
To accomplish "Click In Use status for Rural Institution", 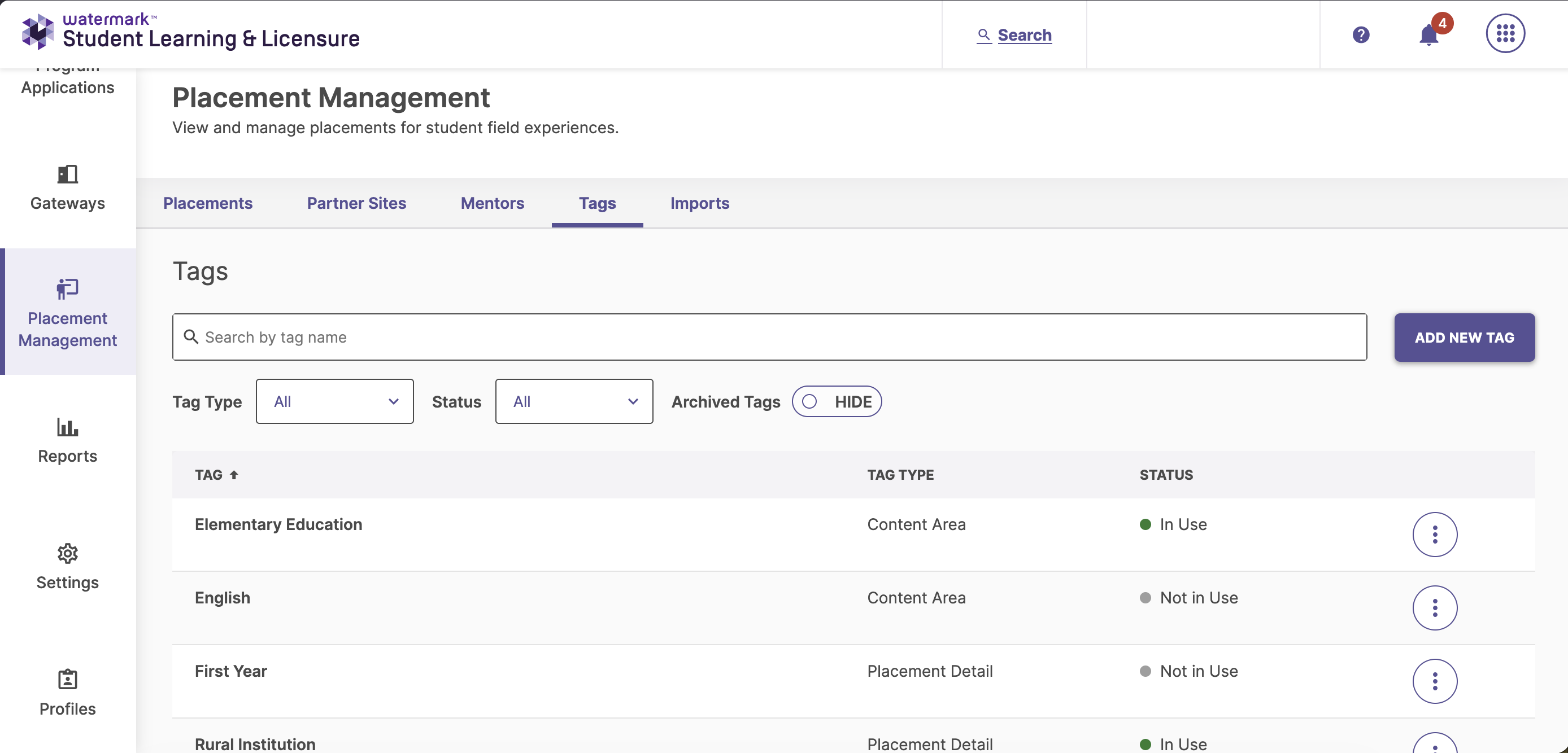I will point(1173,745).
